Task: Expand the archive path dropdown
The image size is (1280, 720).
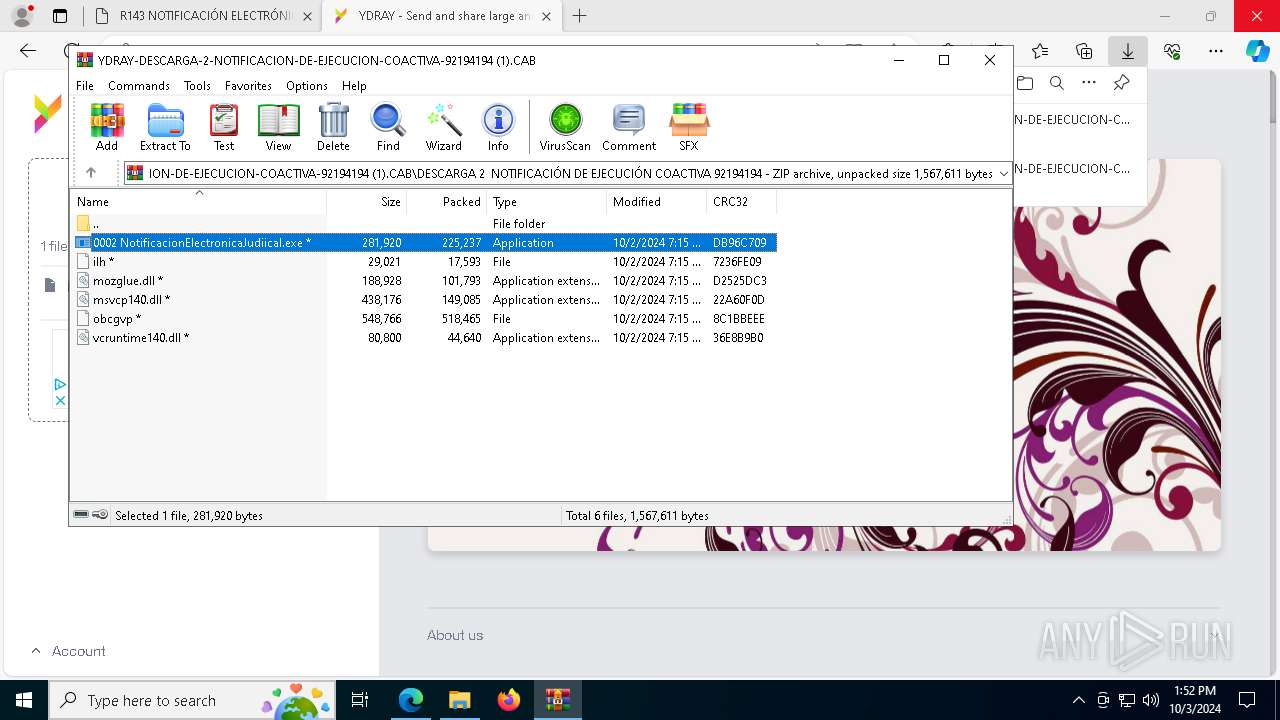Action: (x=1003, y=174)
